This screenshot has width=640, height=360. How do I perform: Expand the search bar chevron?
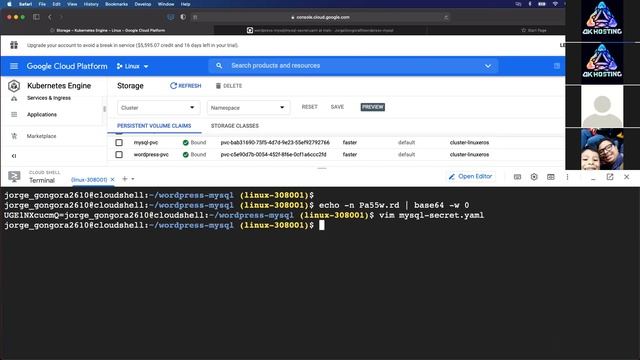[x=488, y=66]
